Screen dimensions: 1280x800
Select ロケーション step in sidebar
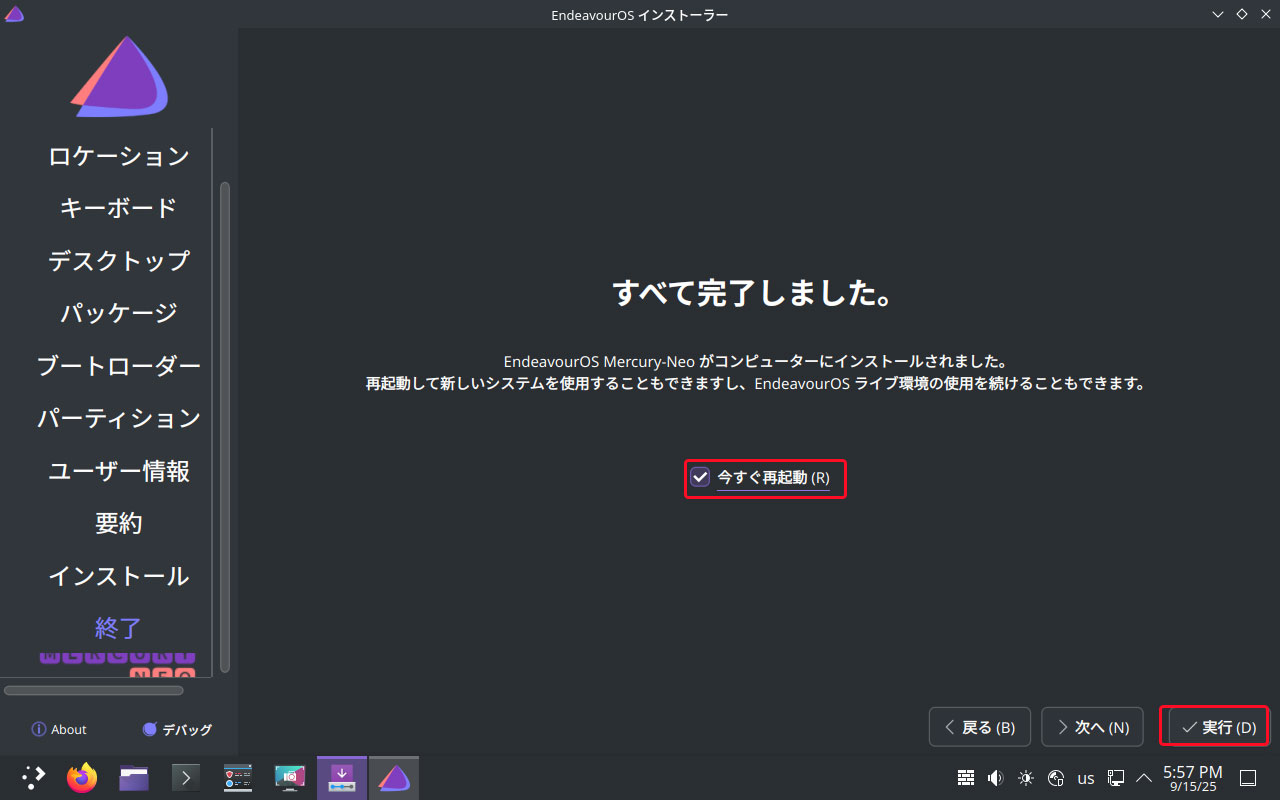(118, 156)
